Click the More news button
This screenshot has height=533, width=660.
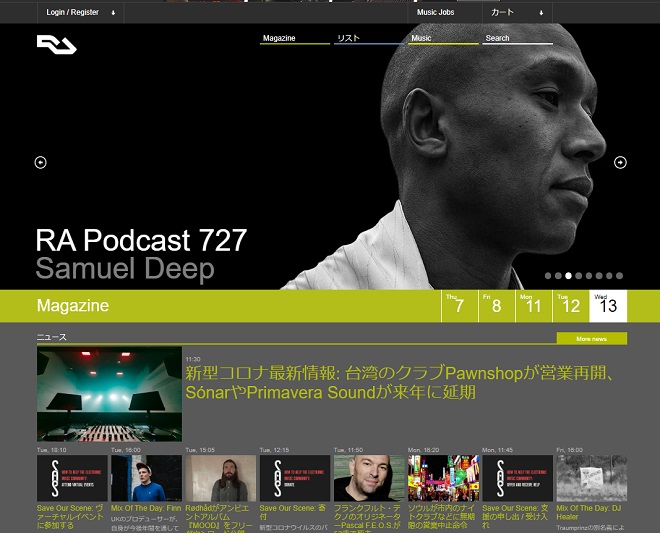pyautogui.click(x=591, y=339)
